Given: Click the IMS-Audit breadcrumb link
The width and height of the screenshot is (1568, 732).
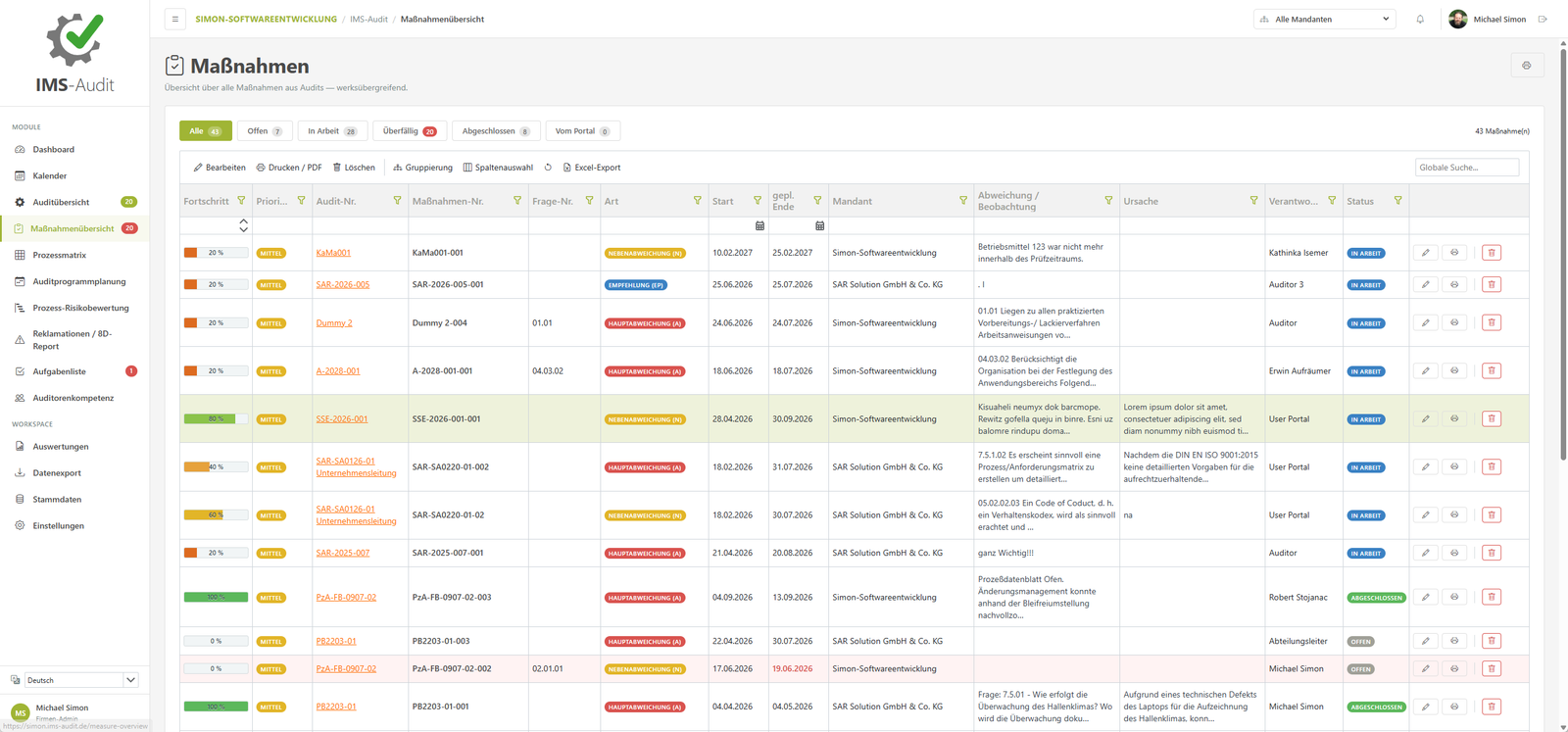Looking at the screenshot, I should pyautogui.click(x=368, y=19).
